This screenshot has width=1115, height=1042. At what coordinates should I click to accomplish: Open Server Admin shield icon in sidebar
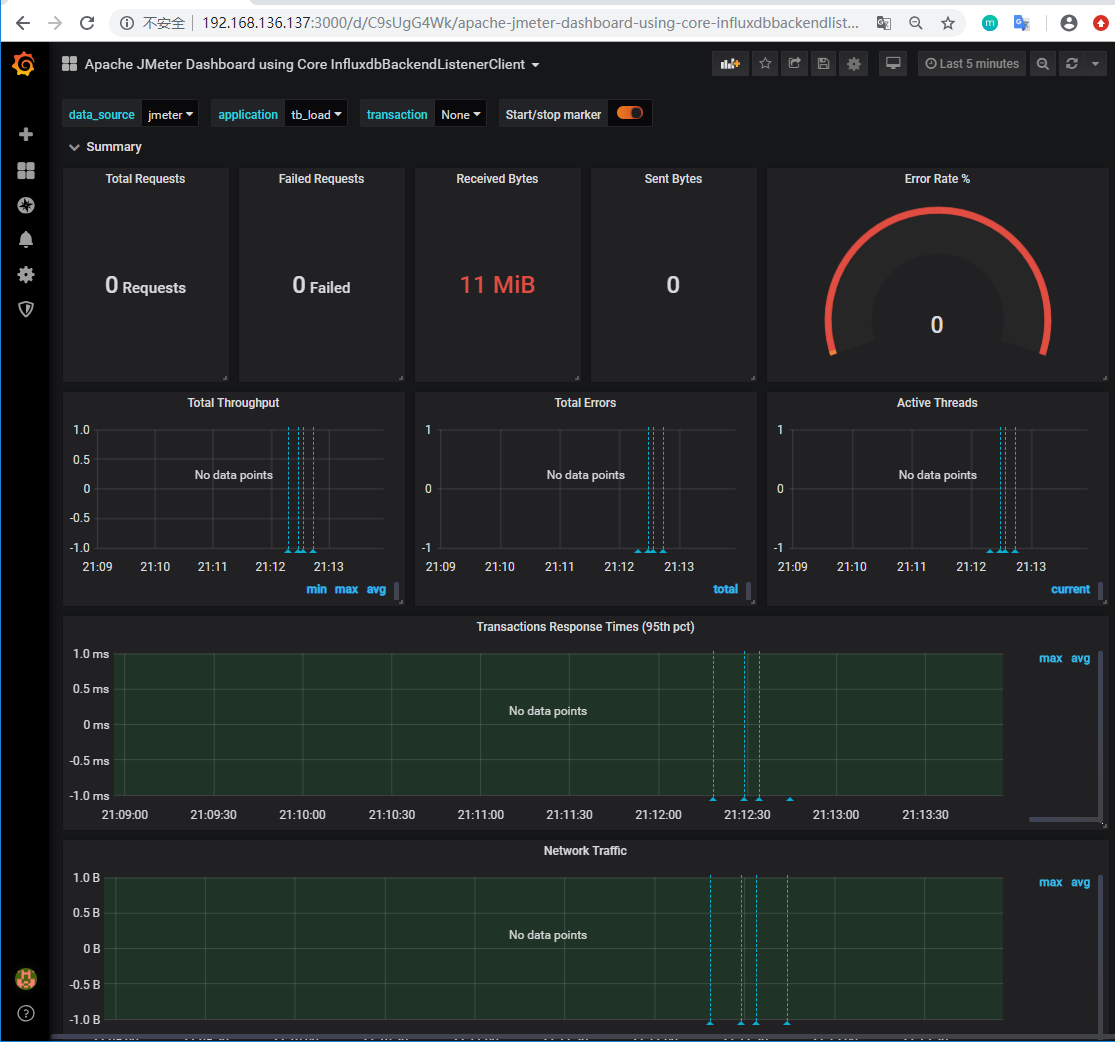point(26,309)
